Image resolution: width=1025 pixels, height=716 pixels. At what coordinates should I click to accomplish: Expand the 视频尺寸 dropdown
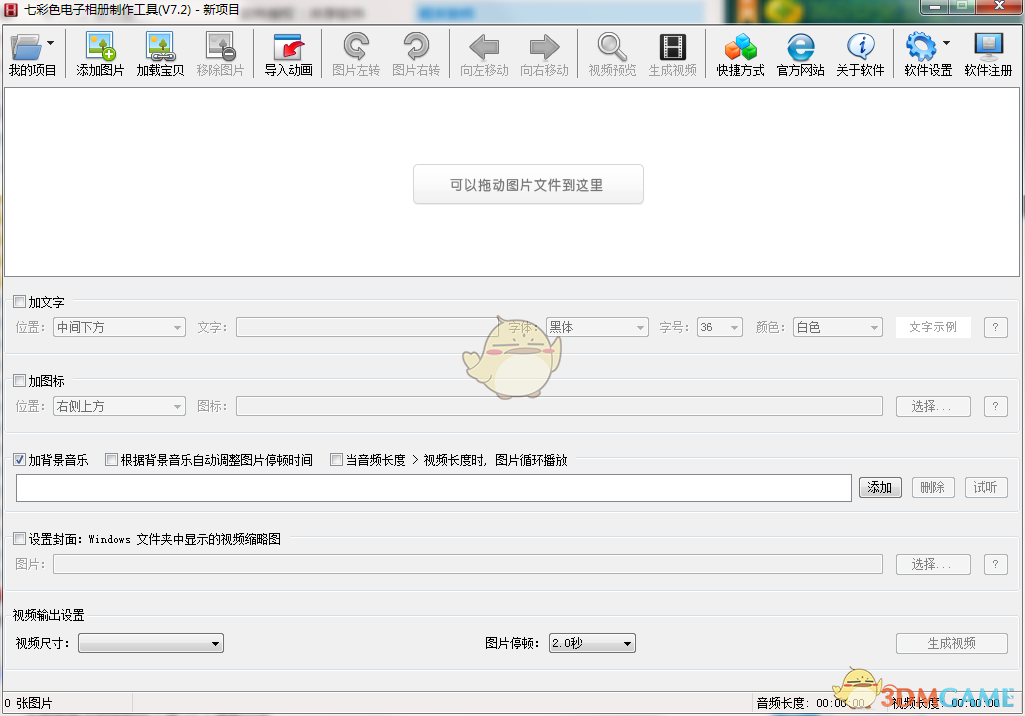tap(151, 643)
